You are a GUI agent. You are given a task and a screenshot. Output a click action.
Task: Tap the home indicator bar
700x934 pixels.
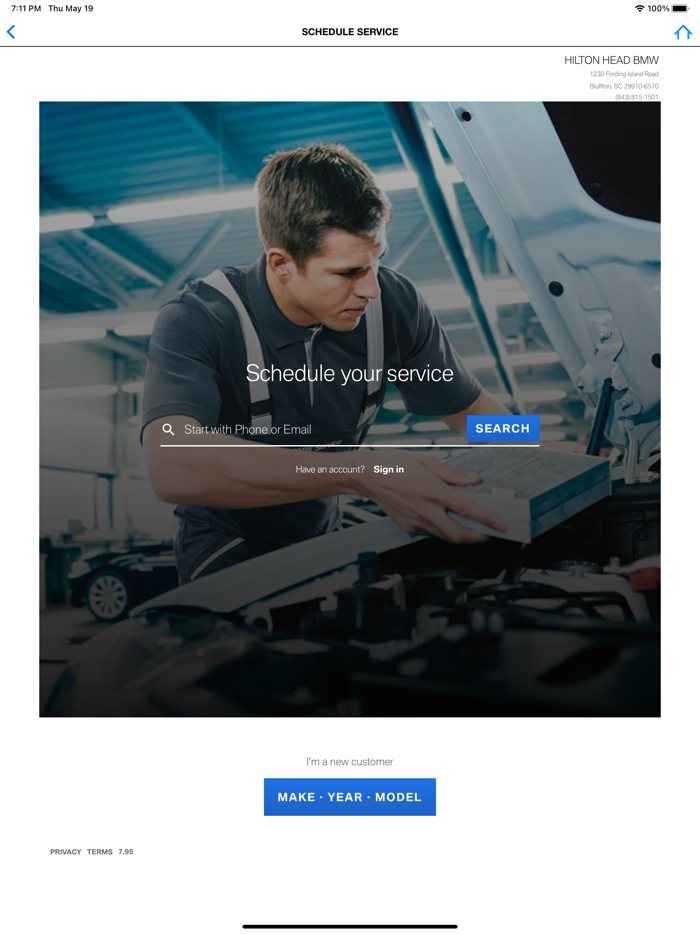(350, 926)
